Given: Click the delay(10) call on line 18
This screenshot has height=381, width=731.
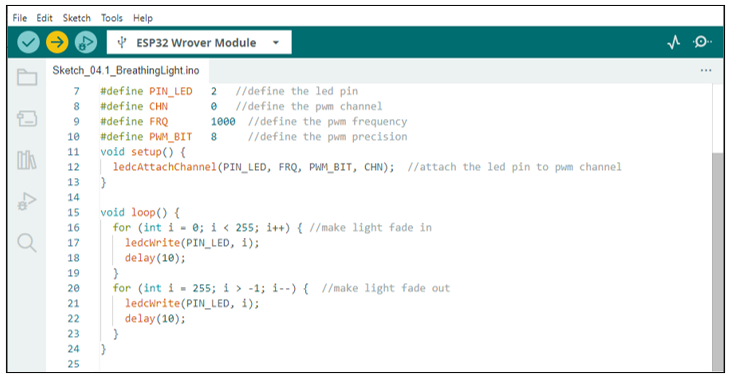Looking at the screenshot, I should [155, 258].
